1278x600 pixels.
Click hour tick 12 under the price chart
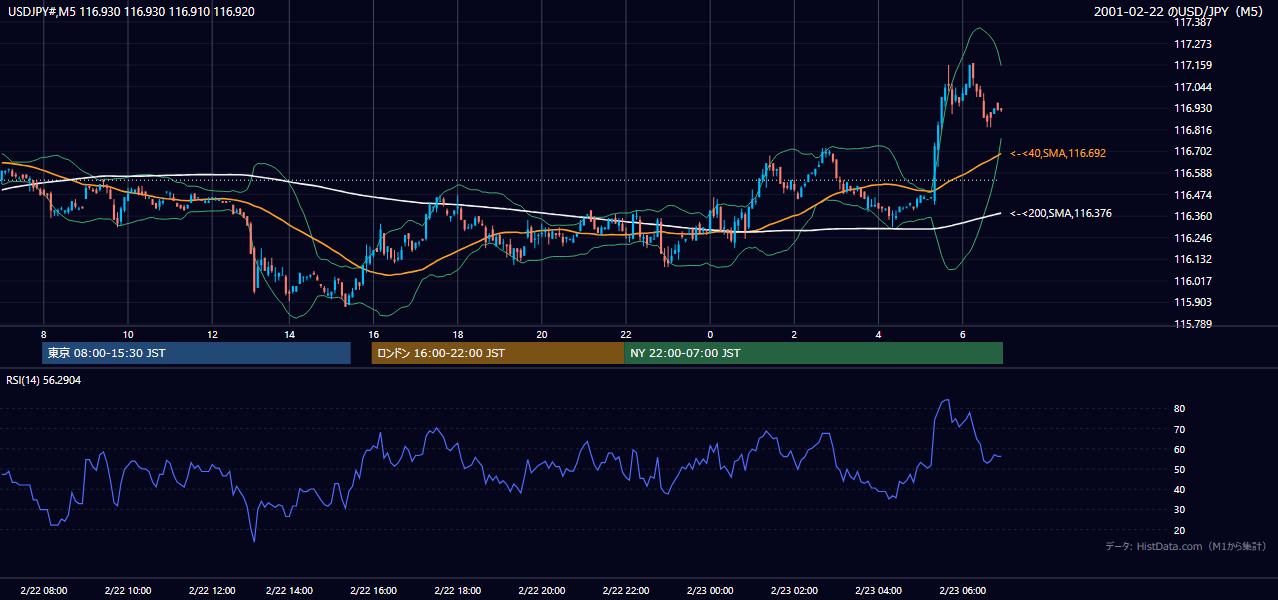pyautogui.click(x=212, y=334)
